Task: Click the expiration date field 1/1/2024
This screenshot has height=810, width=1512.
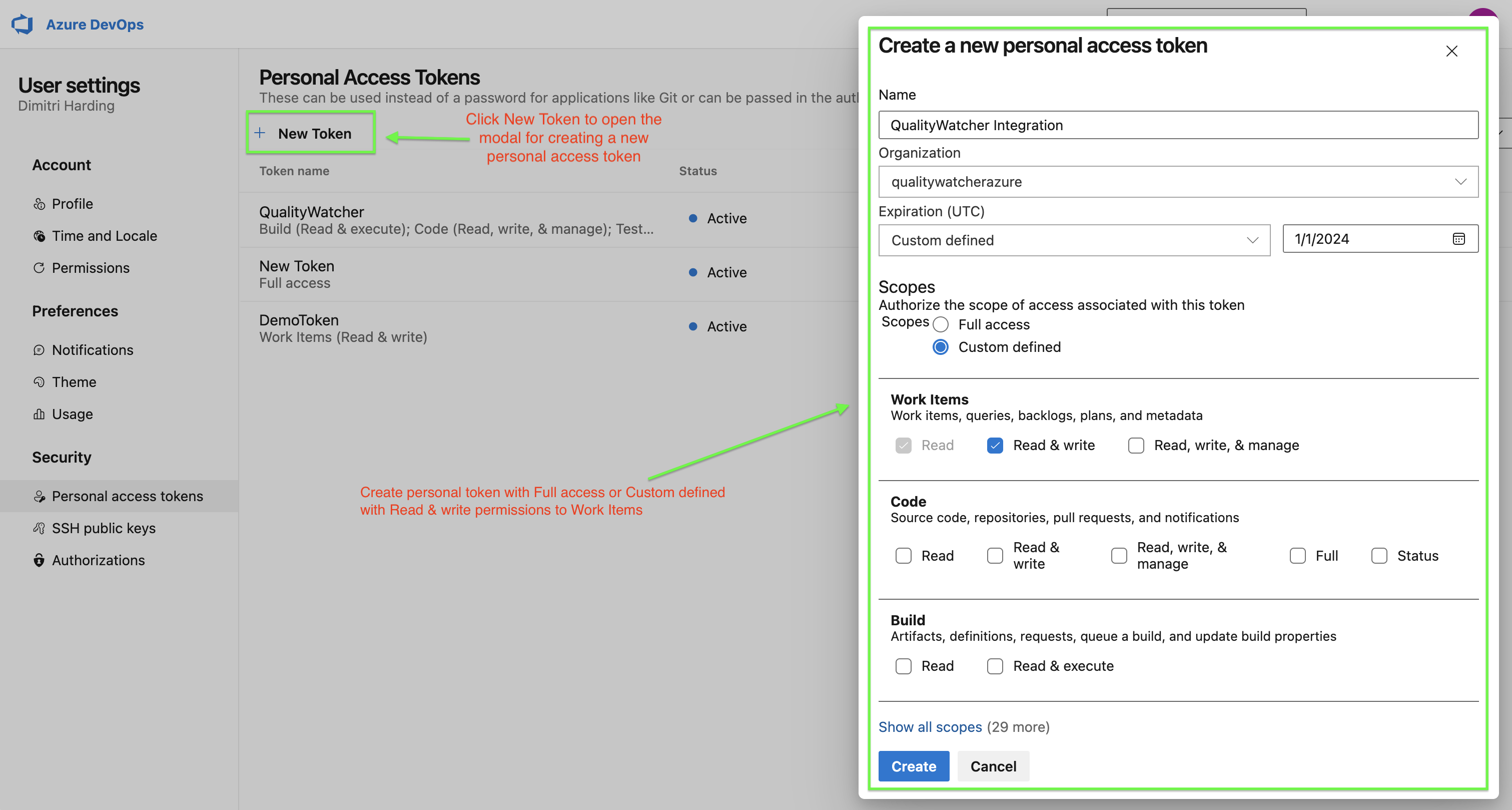Action: pos(1380,239)
